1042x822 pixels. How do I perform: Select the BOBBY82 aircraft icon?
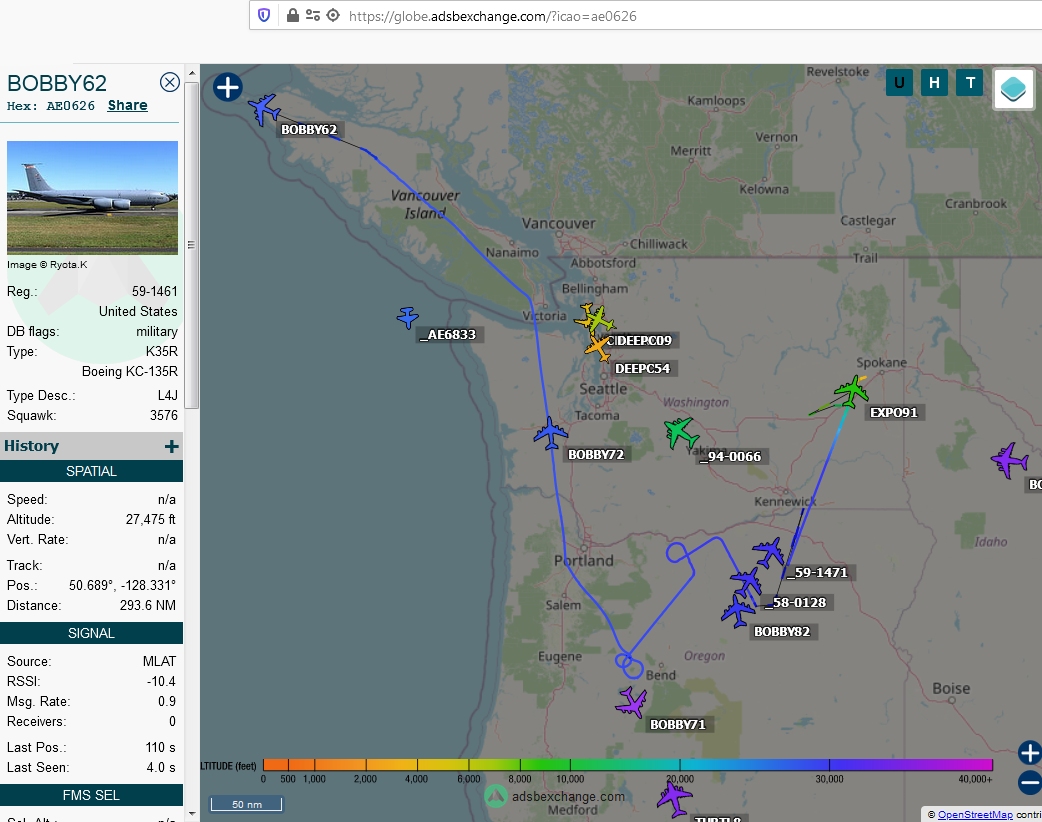click(738, 611)
